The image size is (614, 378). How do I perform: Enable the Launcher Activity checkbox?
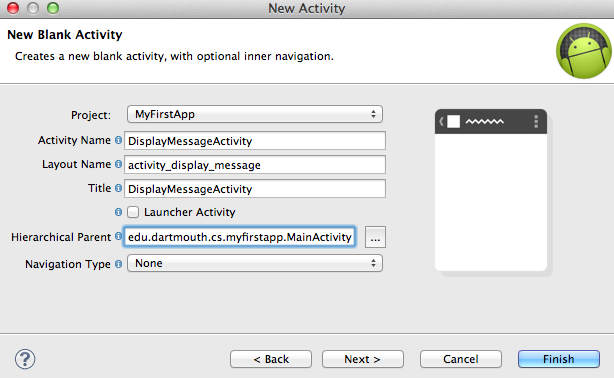(133, 212)
